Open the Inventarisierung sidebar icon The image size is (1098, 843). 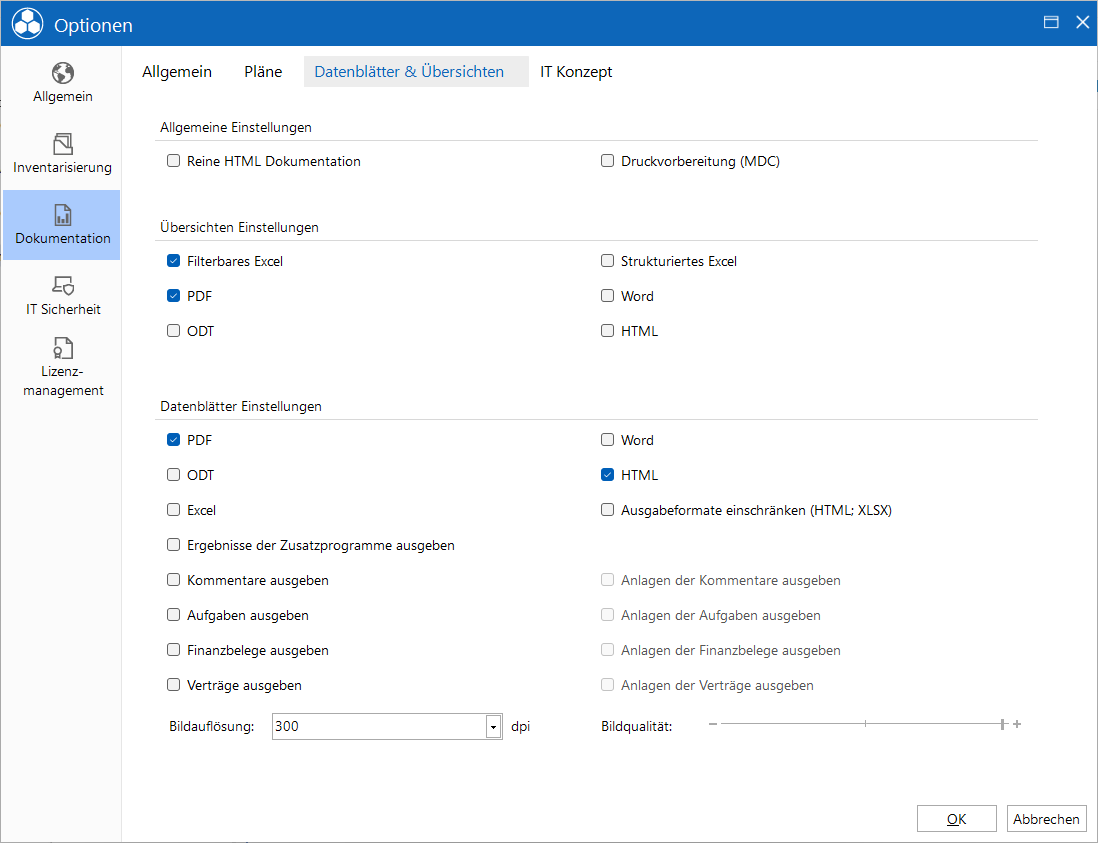tap(62, 144)
